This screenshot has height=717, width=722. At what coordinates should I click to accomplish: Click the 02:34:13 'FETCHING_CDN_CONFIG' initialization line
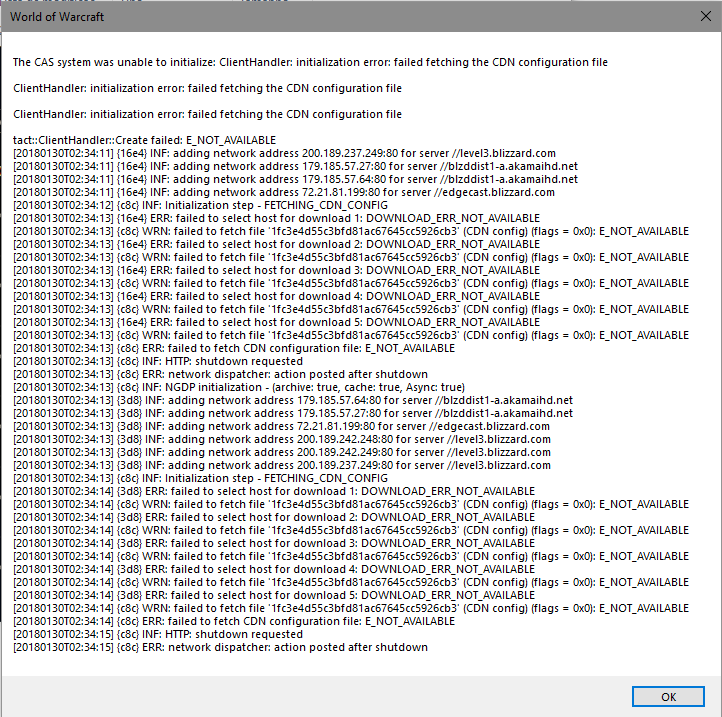[x=200, y=478]
